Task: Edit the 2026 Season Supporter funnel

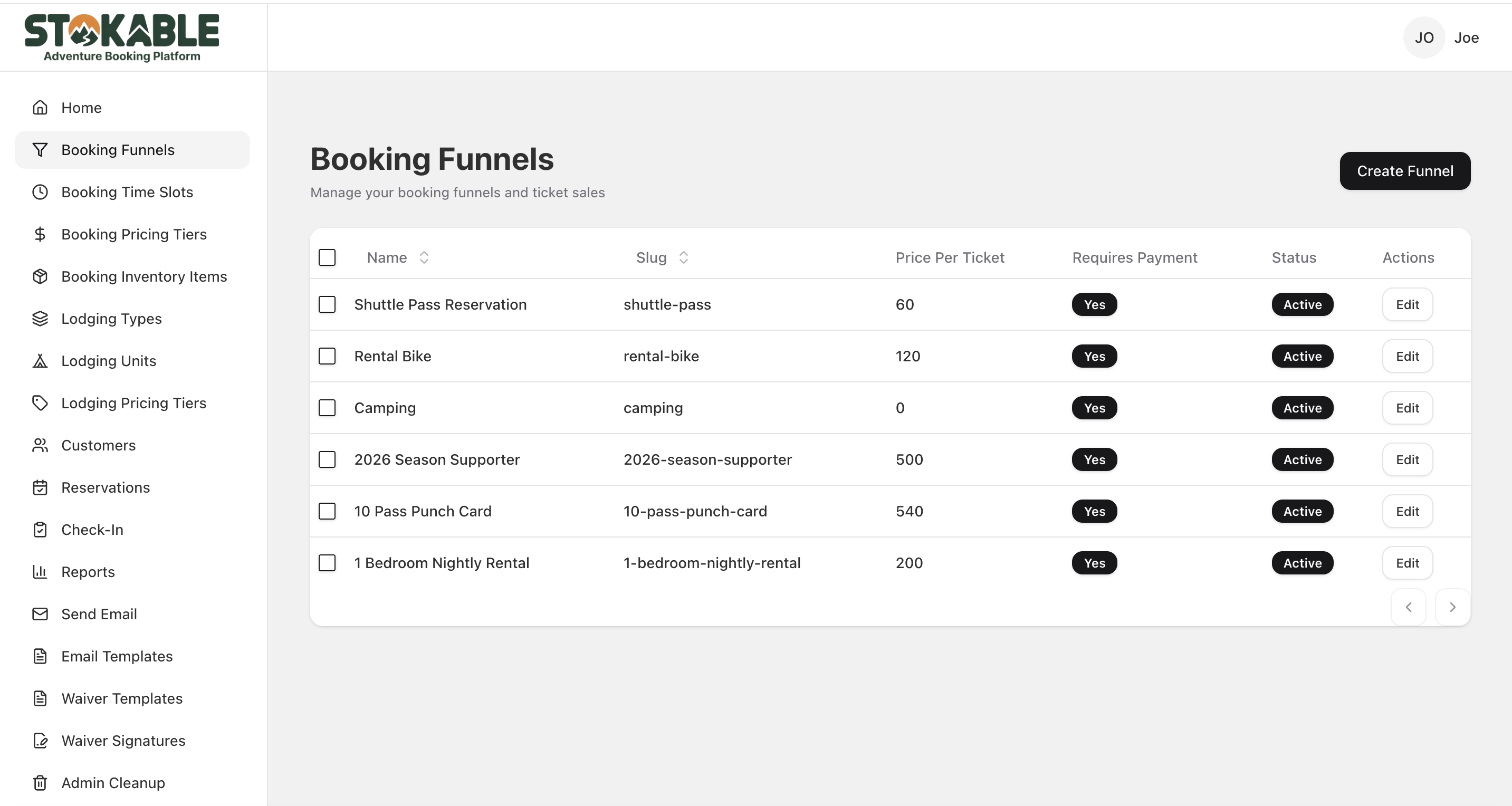Action: [1407, 459]
